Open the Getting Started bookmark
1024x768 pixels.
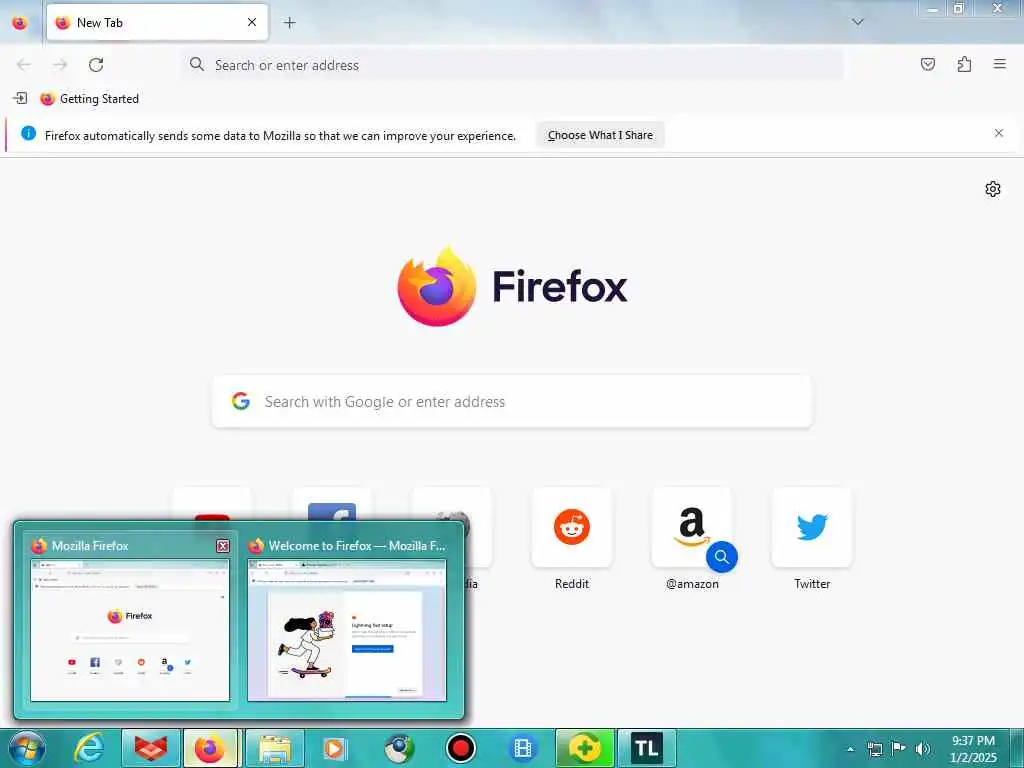point(89,99)
